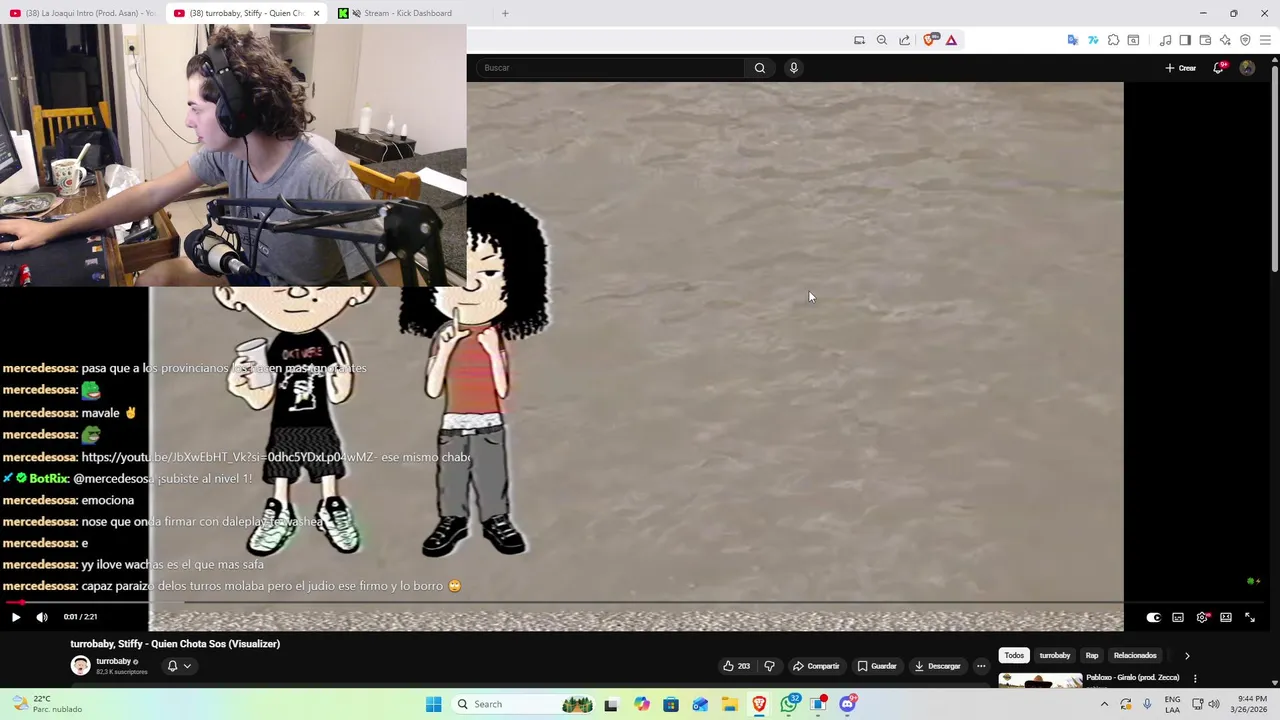This screenshot has width=1280, height=720.
Task: Toggle the browser sidebar panel
Action: (1185, 40)
